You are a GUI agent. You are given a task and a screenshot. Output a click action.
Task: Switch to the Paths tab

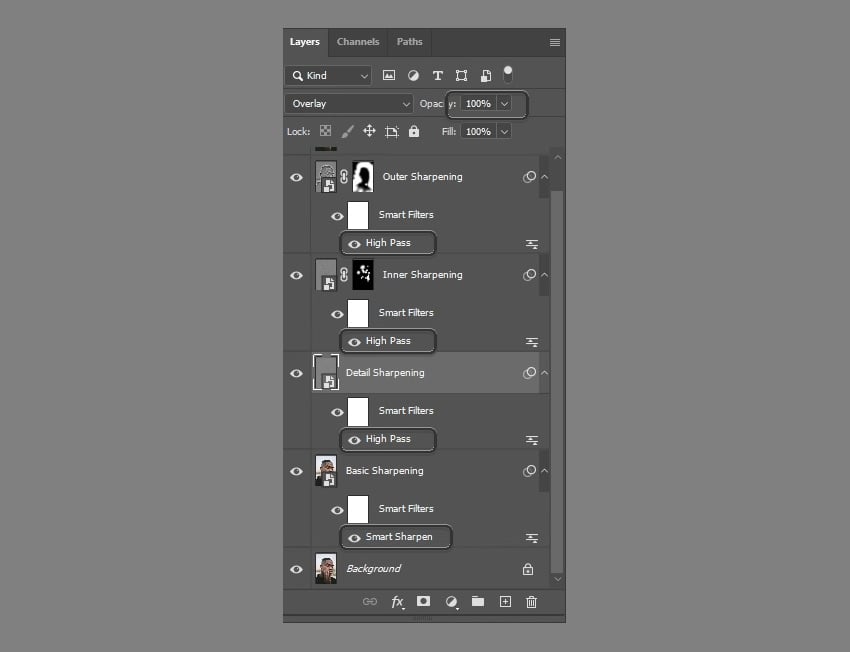409,42
